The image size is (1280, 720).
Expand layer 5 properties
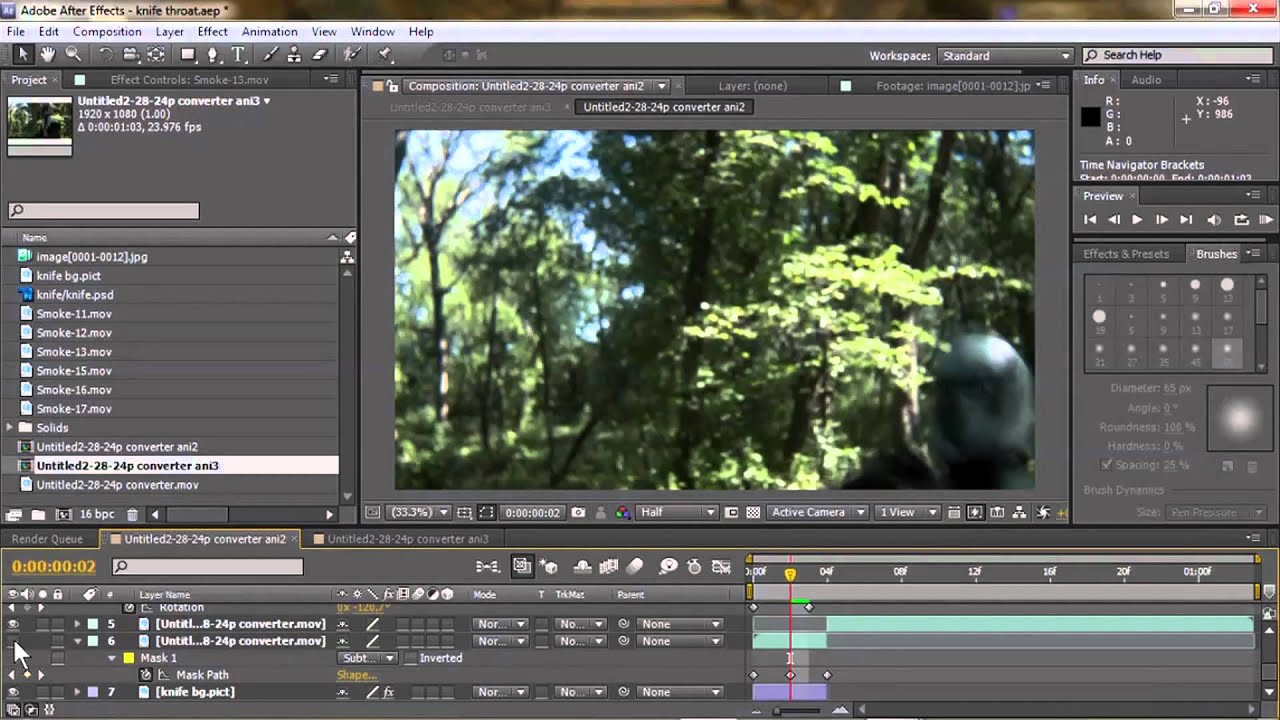(x=77, y=624)
